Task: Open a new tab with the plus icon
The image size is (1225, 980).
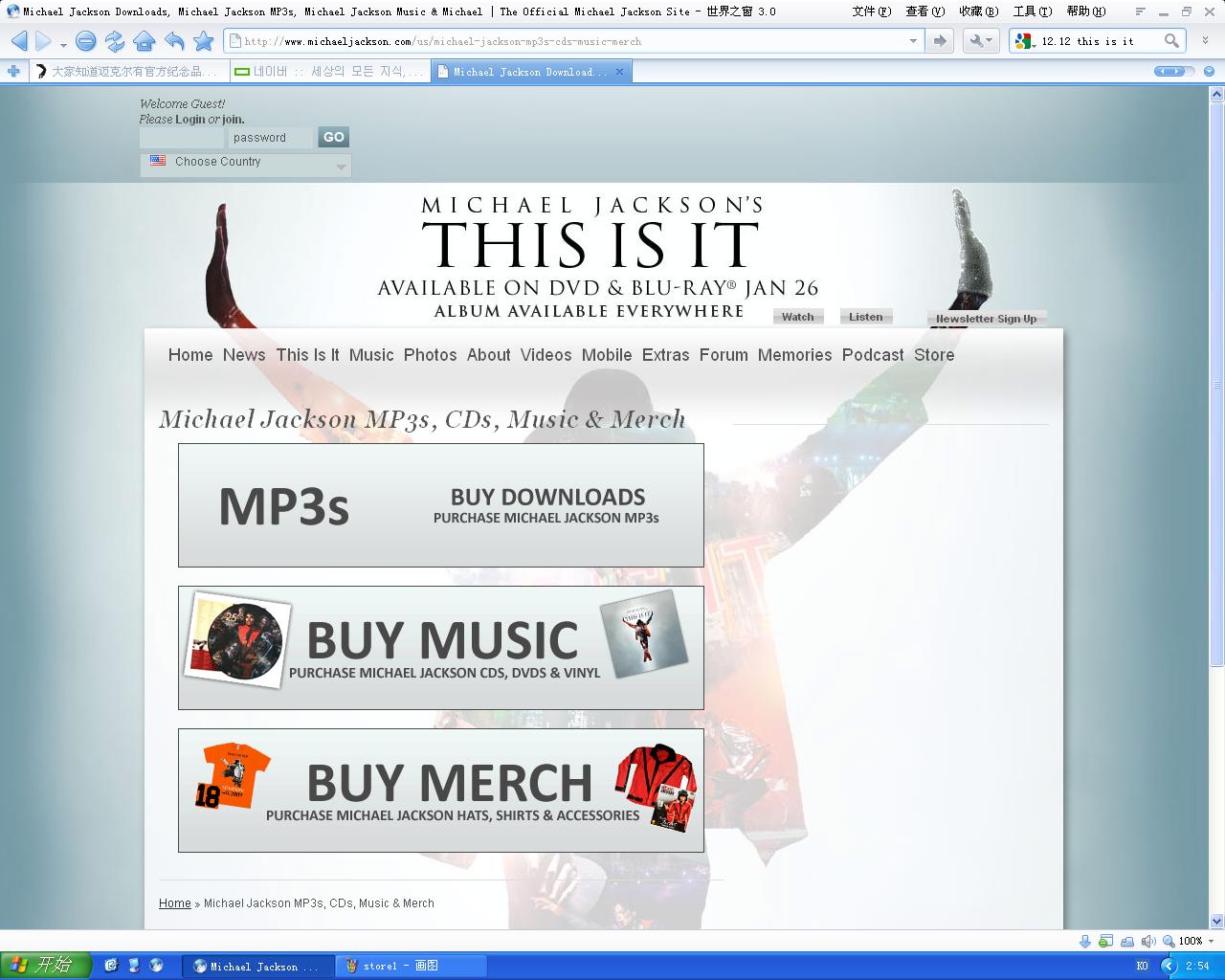Action: pyautogui.click(x=12, y=70)
